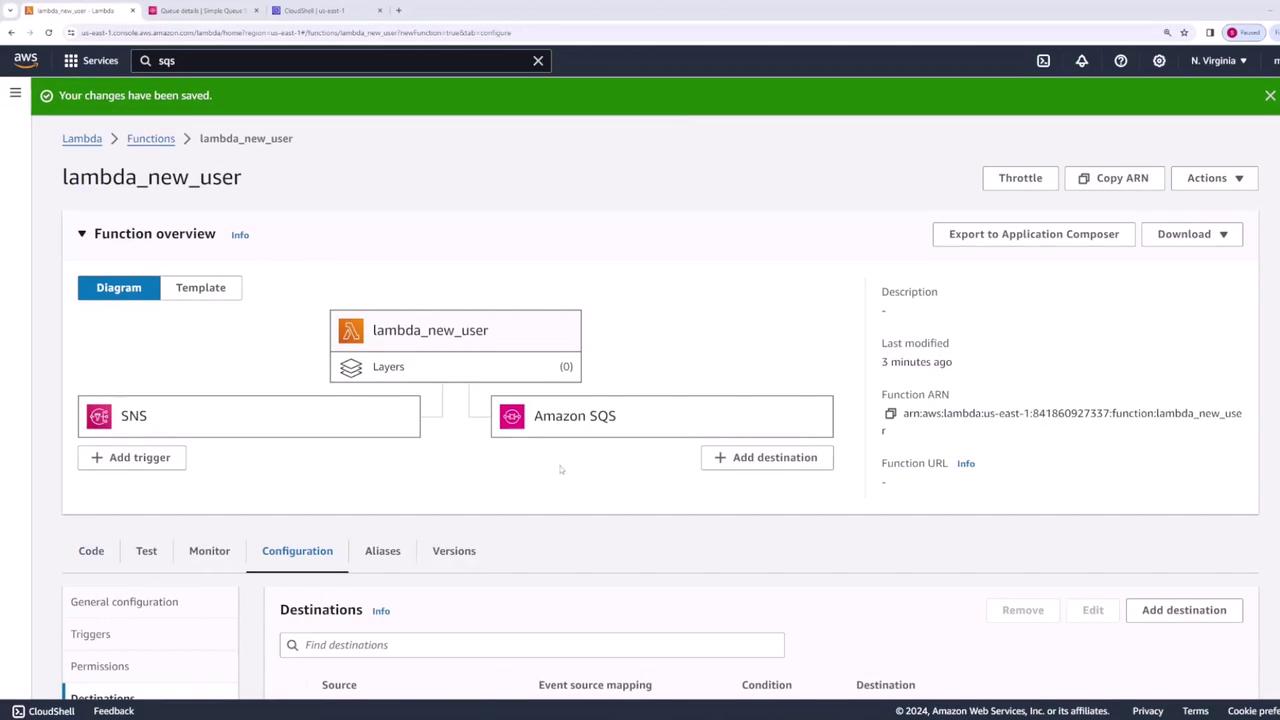Dismiss the changes saved banner
Screen dimensions: 1280x720
[x=1270, y=96]
